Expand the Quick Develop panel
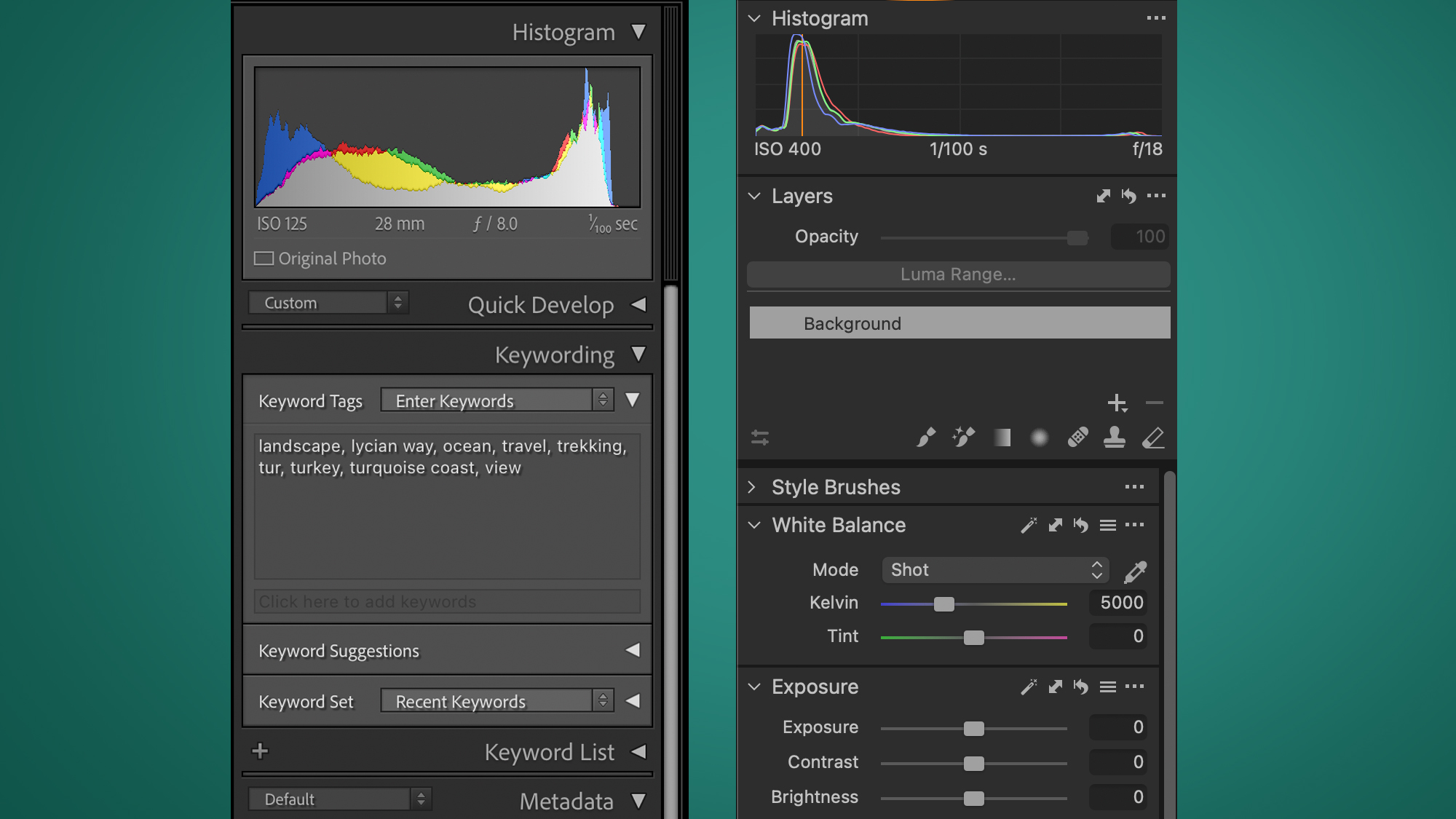This screenshot has width=1456, height=819. pos(638,304)
